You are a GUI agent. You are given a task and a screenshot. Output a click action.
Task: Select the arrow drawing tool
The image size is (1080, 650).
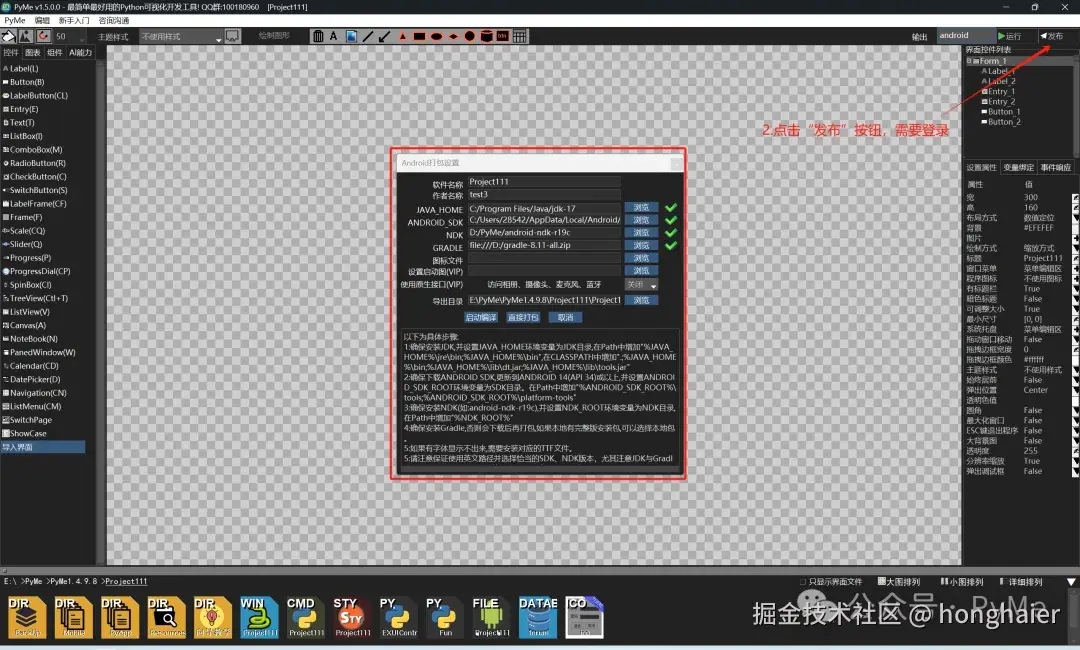[384, 36]
